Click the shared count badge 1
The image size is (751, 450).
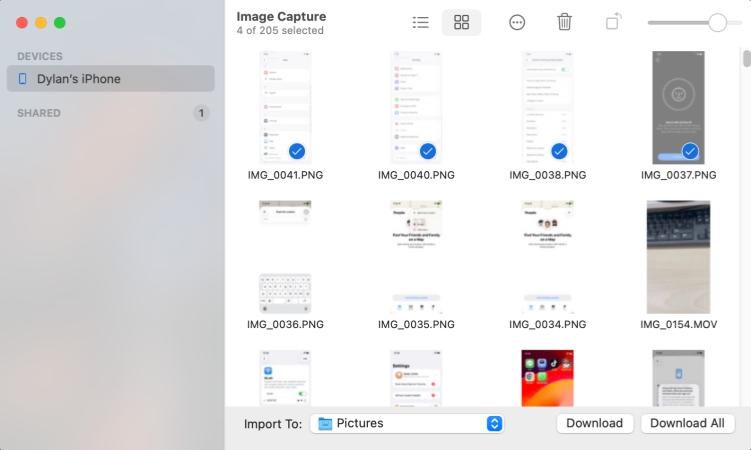201,113
